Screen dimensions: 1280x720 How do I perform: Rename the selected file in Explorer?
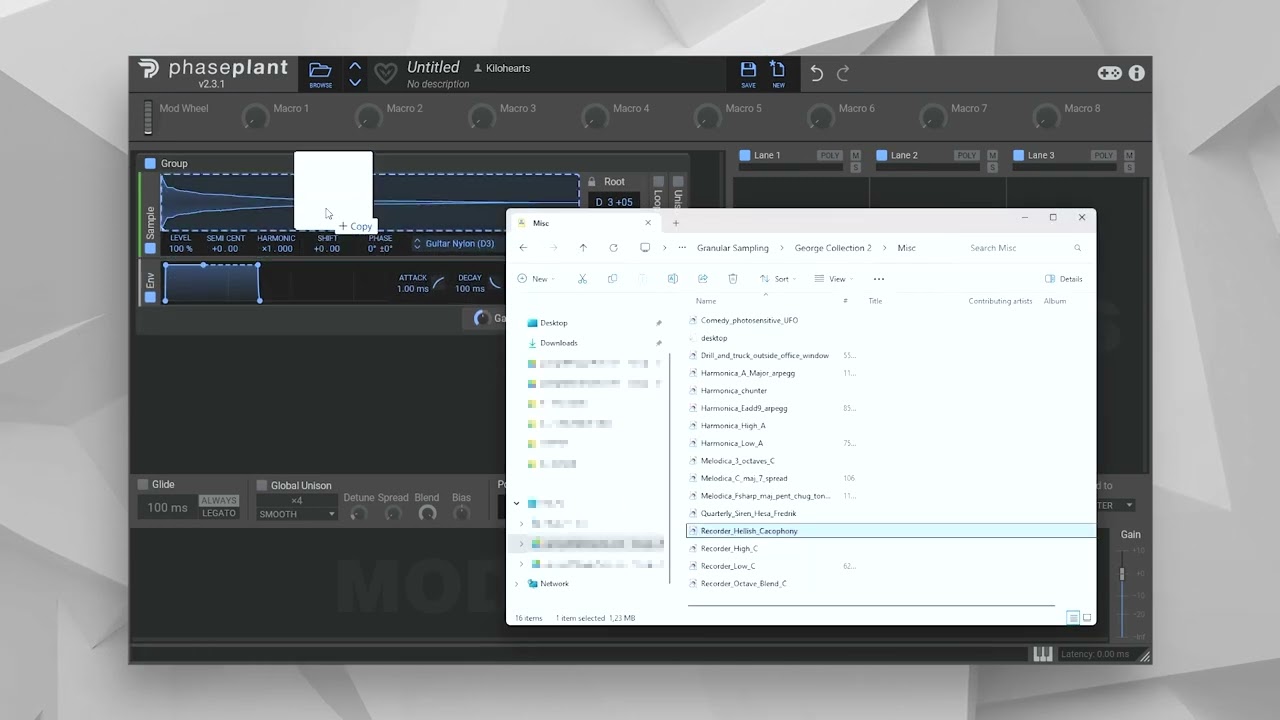[x=672, y=279]
